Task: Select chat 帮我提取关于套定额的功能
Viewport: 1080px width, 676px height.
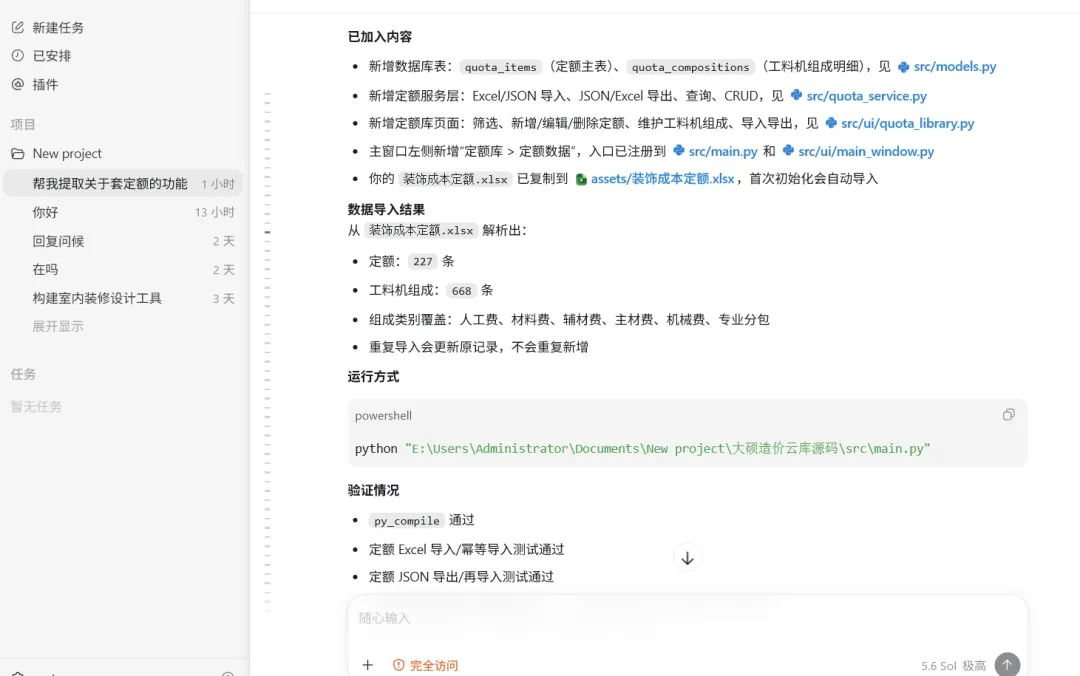Action: click(x=124, y=183)
